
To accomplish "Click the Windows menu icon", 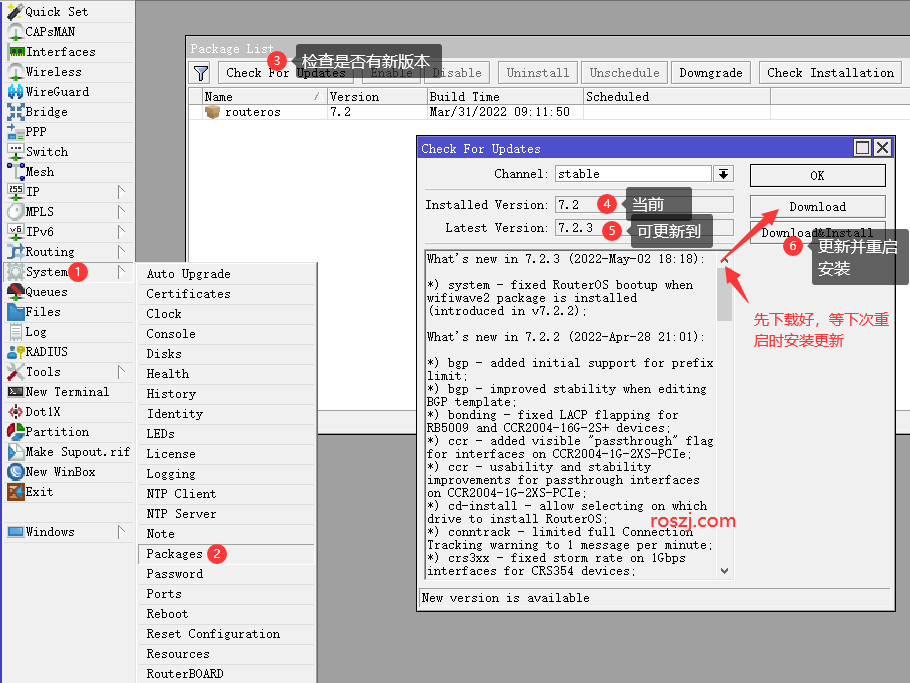I will point(15,532).
